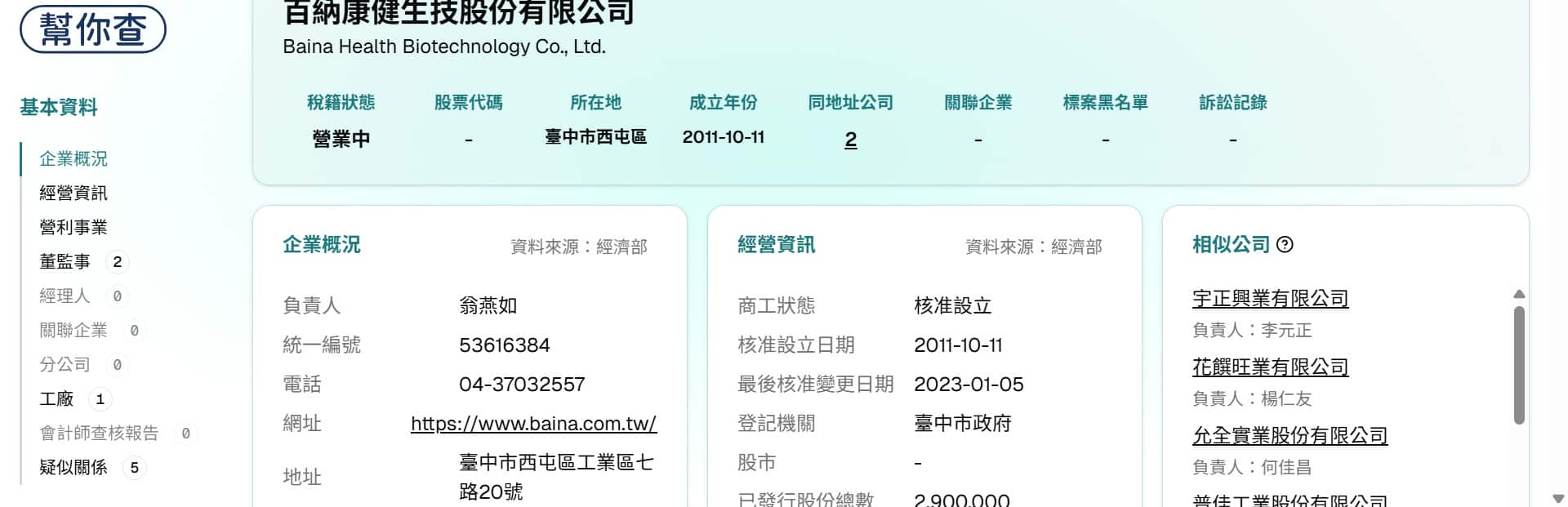Click the 負責人 name 翁燕如
This screenshot has height=507, width=1568.
click(488, 306)
